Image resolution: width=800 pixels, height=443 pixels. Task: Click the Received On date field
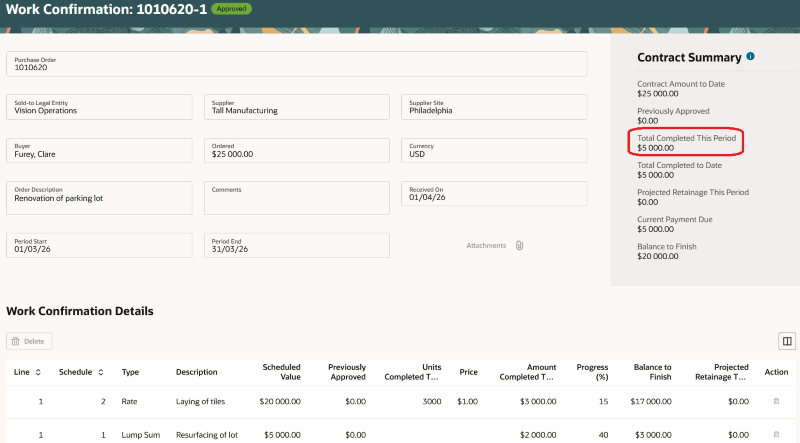click(x=494, y=194)
